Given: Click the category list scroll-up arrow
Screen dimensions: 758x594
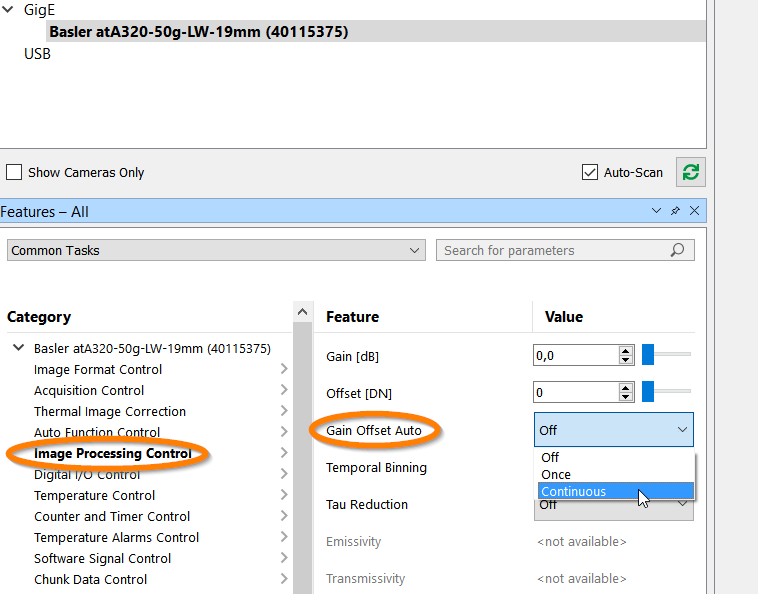Looking at the screenshot, I should click(303, 312).
